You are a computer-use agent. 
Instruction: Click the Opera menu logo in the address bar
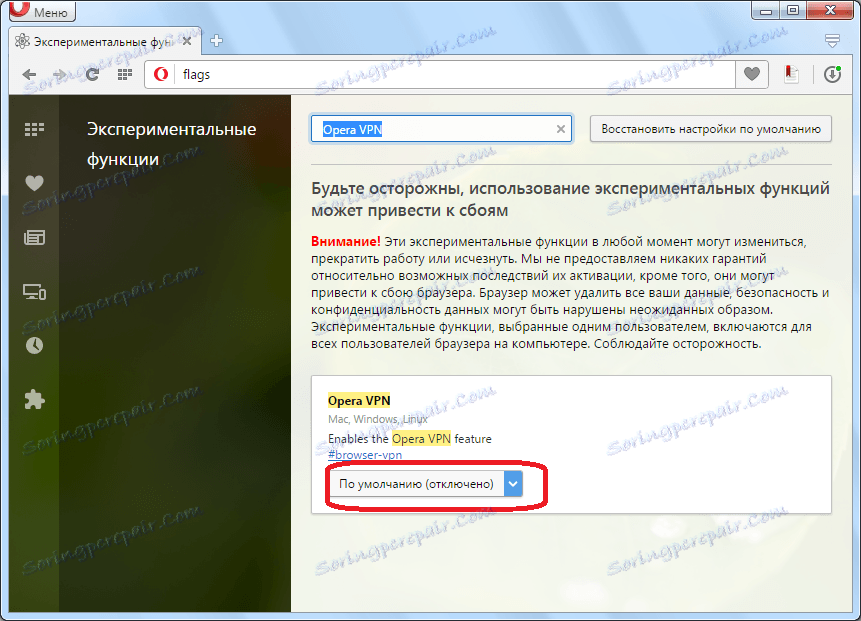(160, 74)
